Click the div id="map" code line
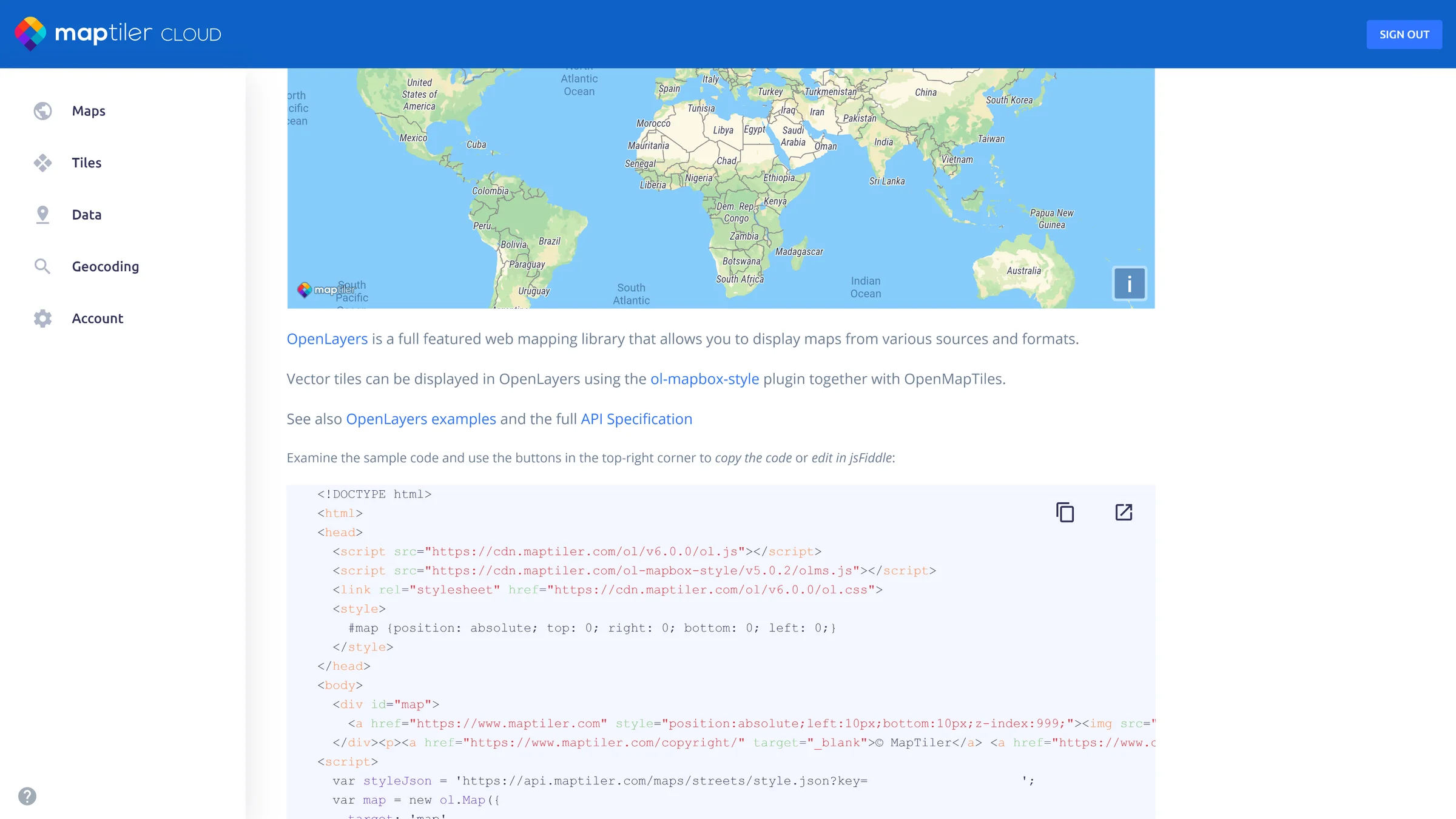Viewport: 1456px width, 819px height. pyautogui.click(x=385, y=704)
